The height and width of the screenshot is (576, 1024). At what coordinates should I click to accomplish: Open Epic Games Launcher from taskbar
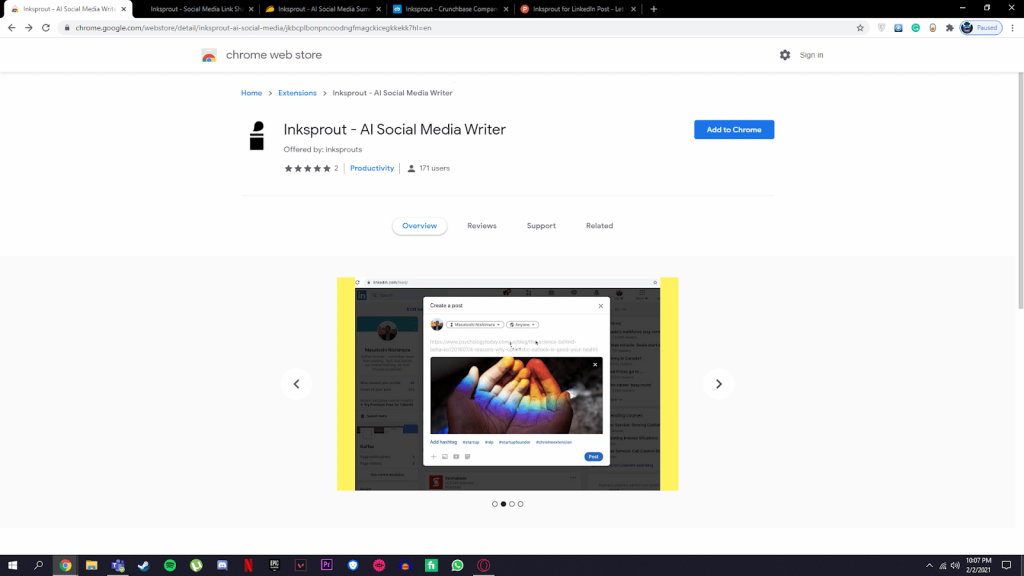tap(274, 566)
